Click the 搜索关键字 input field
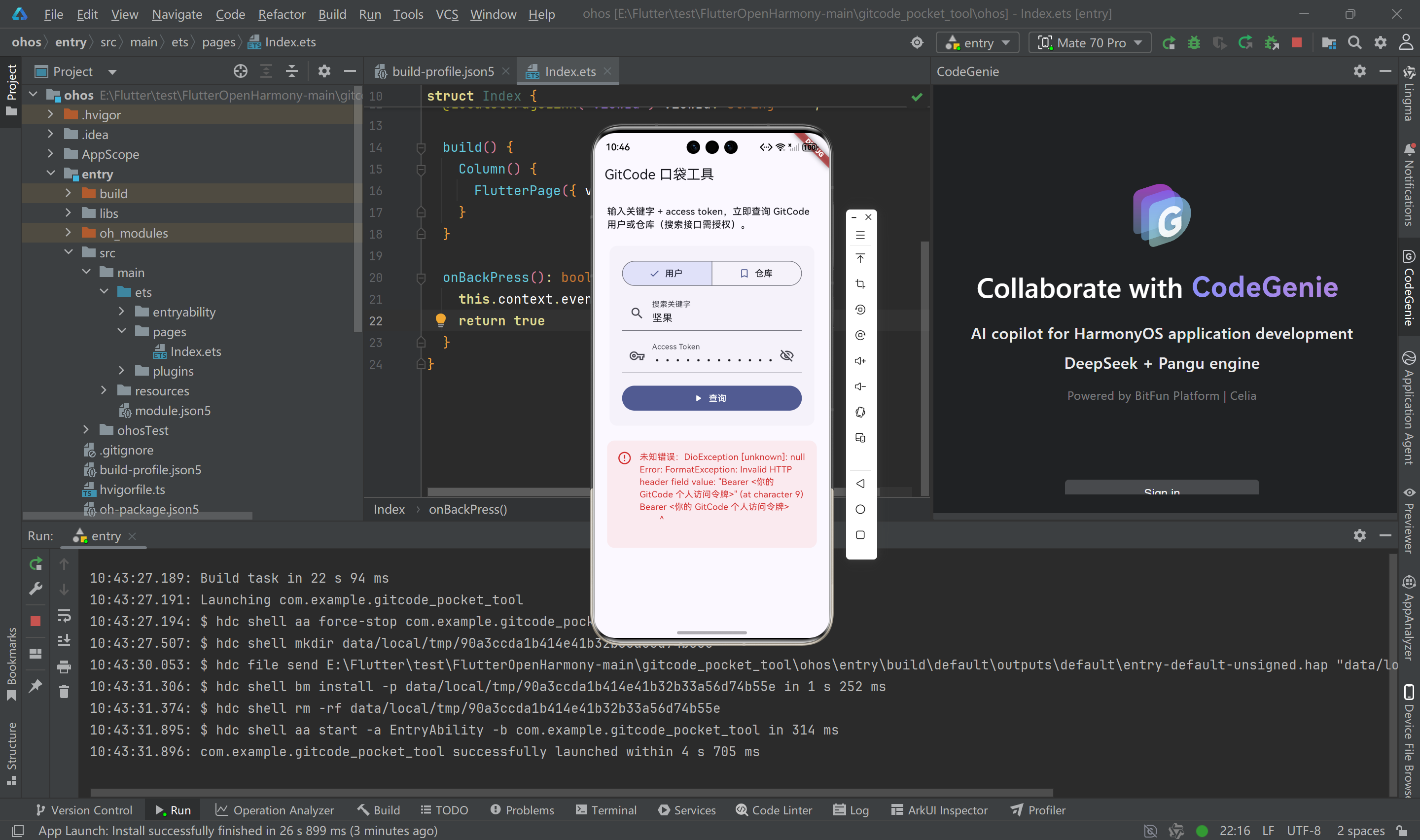The image size is (1420, 840). point(719,317)
